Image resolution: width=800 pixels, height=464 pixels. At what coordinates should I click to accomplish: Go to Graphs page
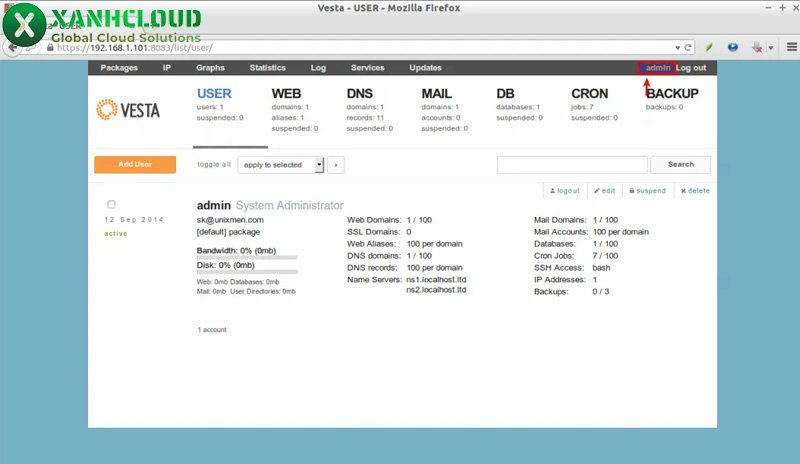point(210,68)
